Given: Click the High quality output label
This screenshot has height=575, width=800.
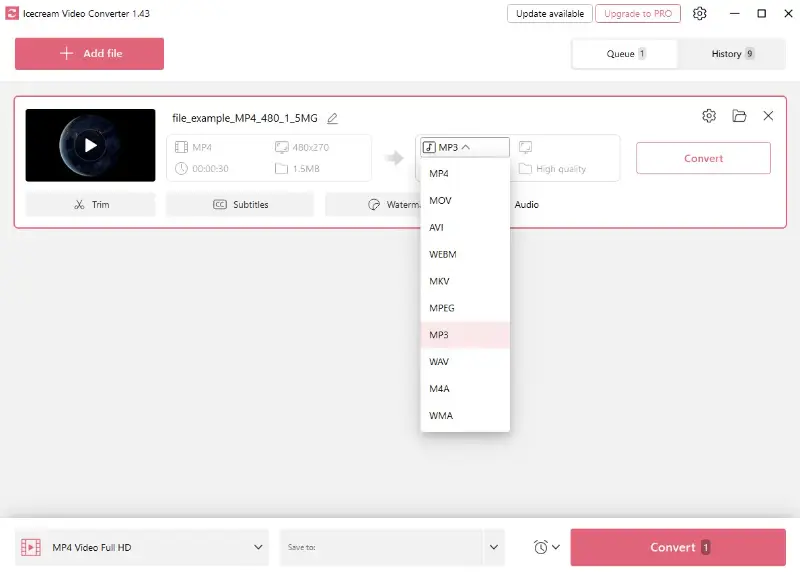Looking at the screenshot, I should coord(561,169).
